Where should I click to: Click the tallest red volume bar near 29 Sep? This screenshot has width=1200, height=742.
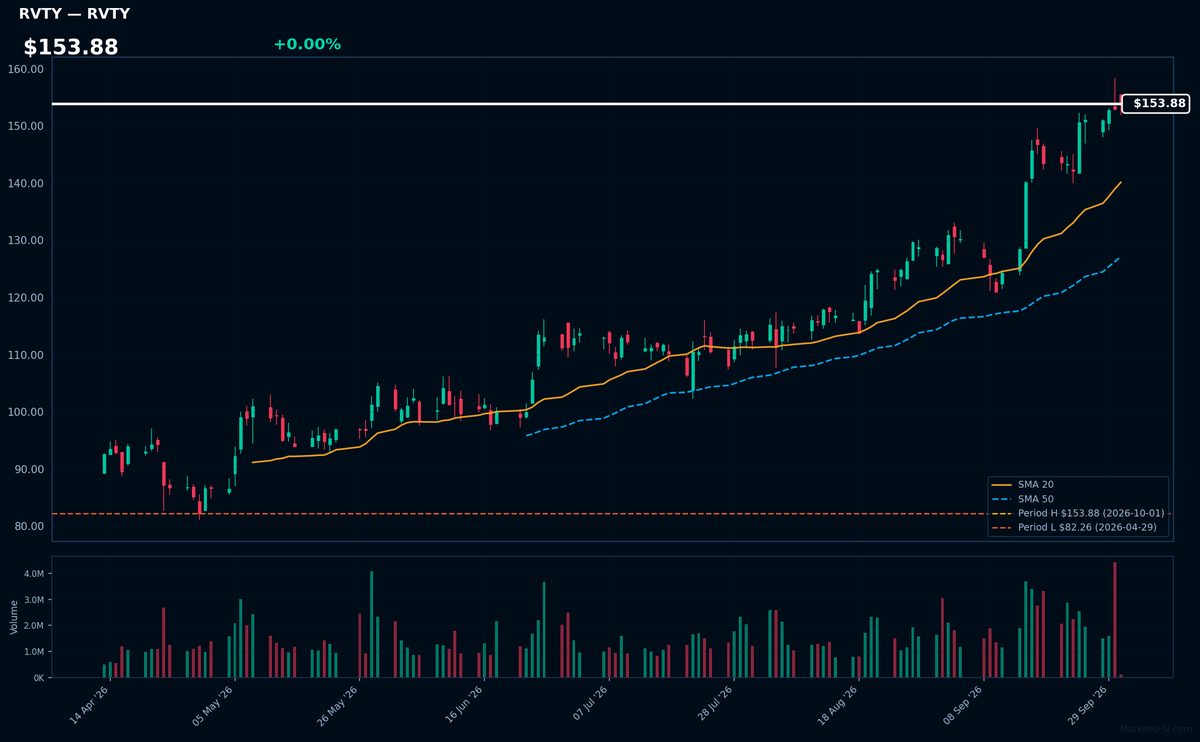click(1115, 620)
